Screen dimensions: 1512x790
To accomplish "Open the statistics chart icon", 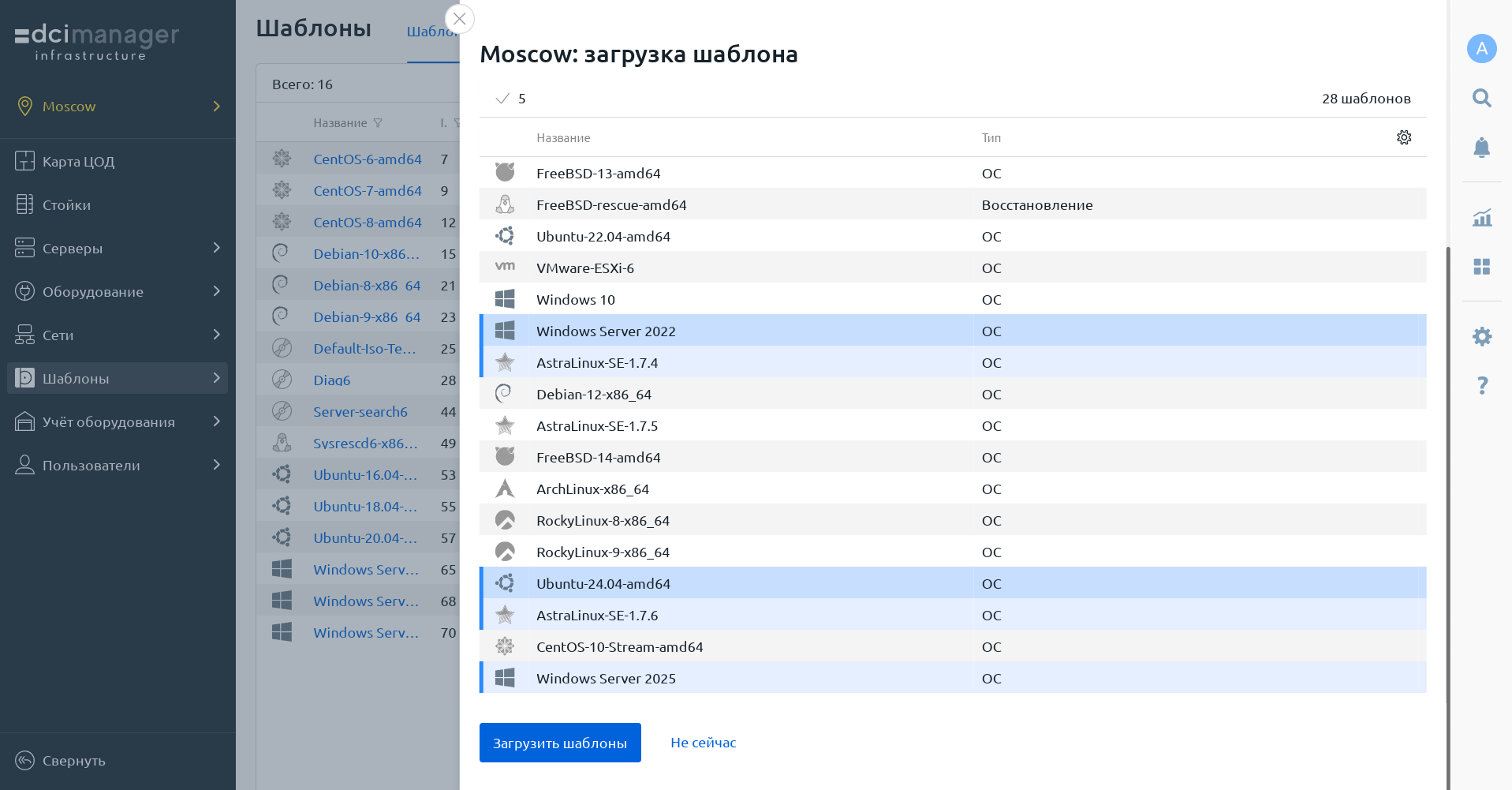I will [1481, 218].
